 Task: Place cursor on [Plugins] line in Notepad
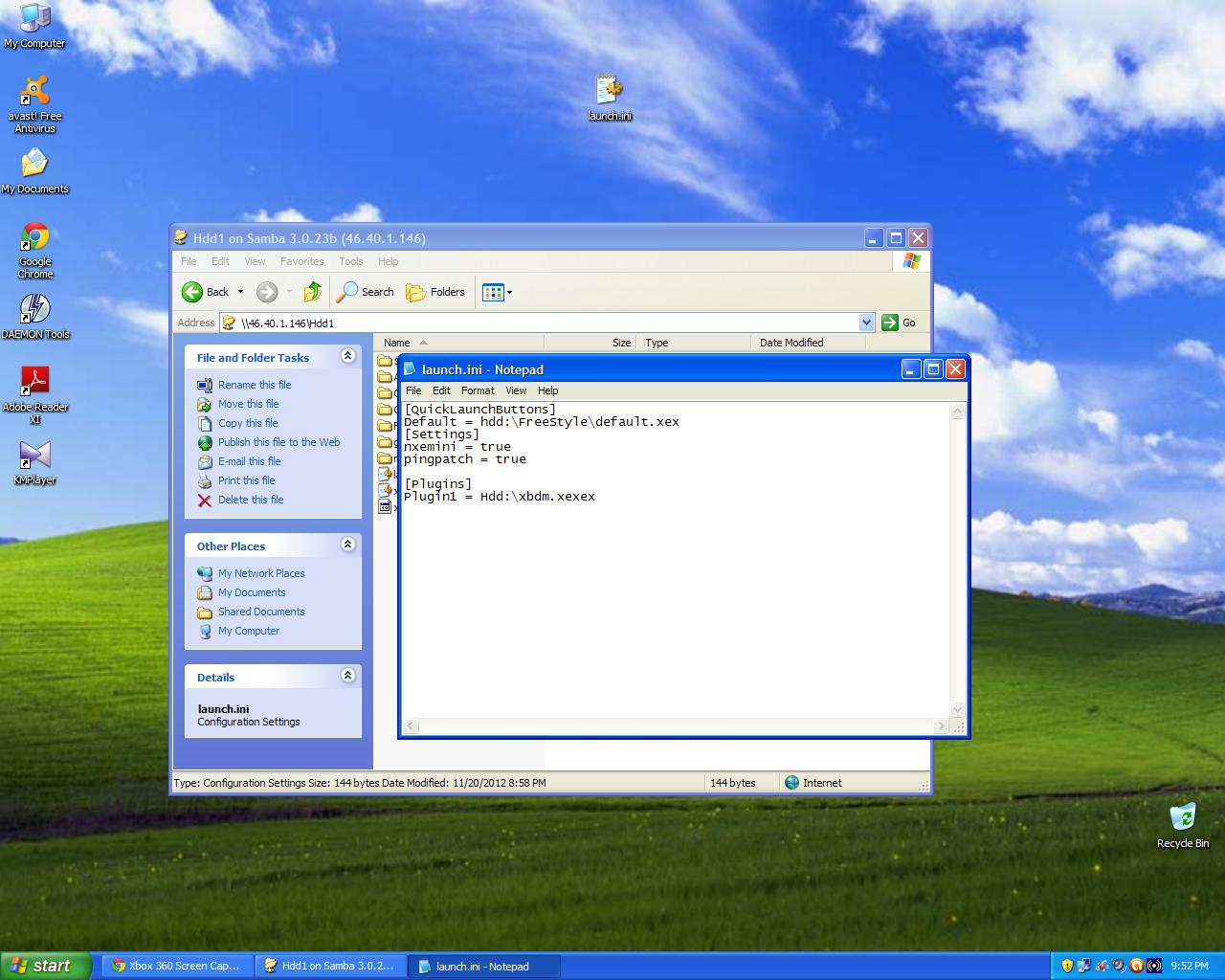[437, 484]
